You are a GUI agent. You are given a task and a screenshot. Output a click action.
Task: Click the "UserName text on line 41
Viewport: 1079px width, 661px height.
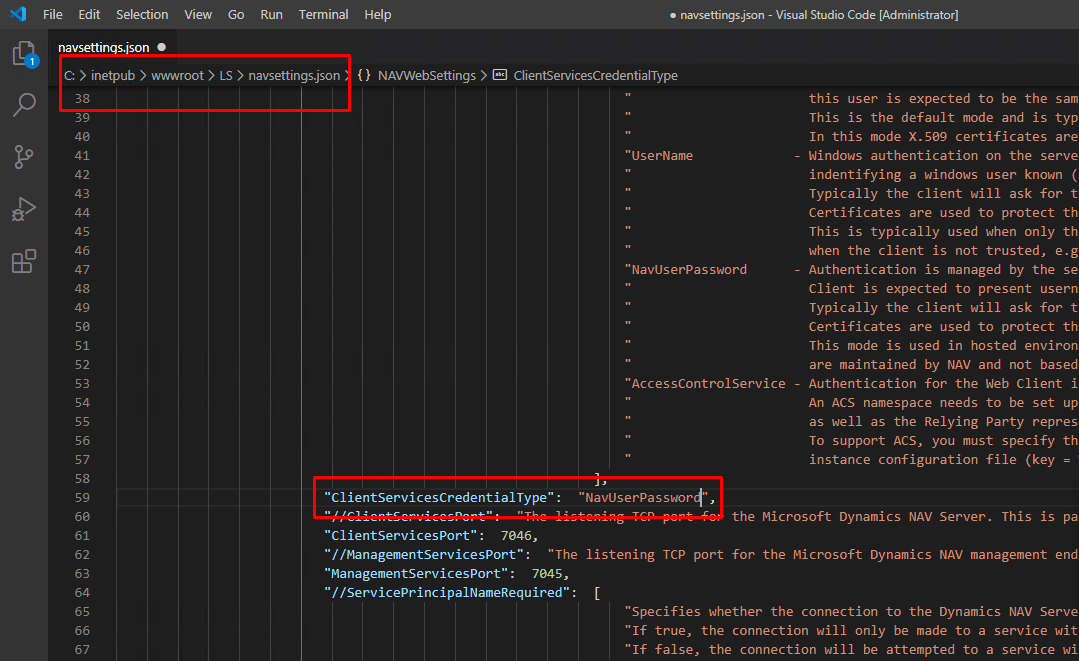tap(659, 155)
